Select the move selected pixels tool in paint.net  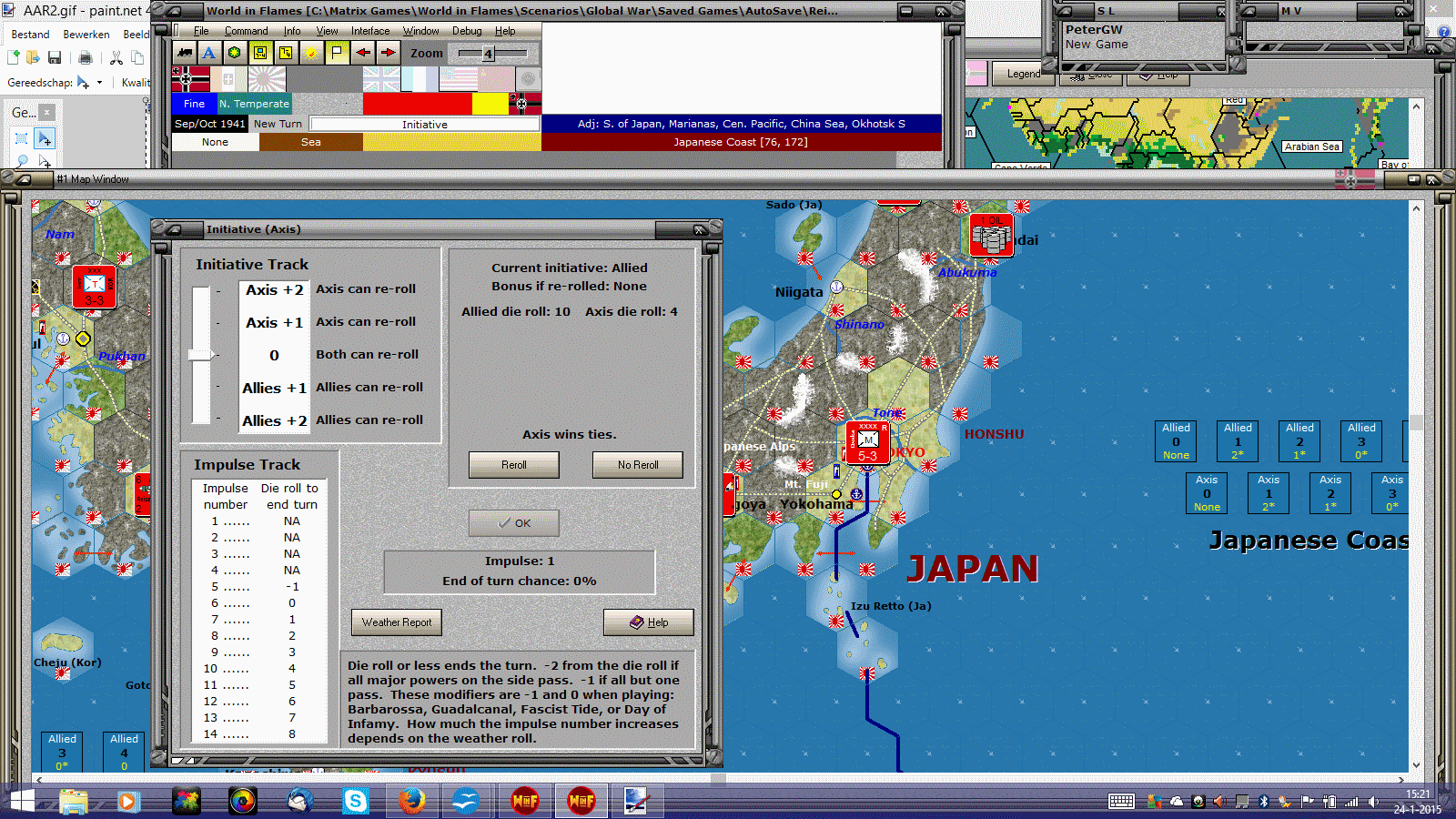45,138
